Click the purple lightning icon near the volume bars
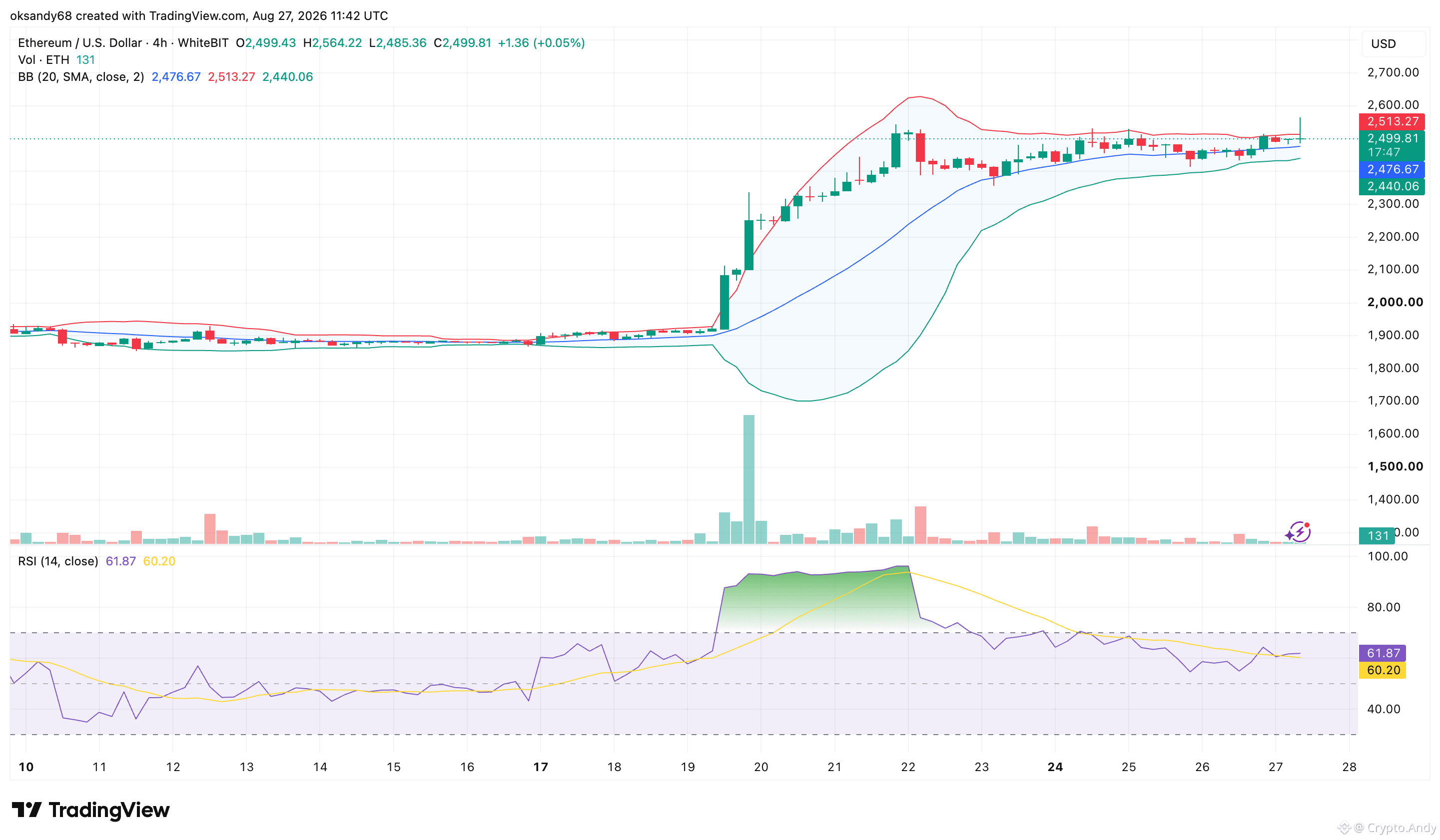Screen dimensions: 1440x840 click(1298, 532)
